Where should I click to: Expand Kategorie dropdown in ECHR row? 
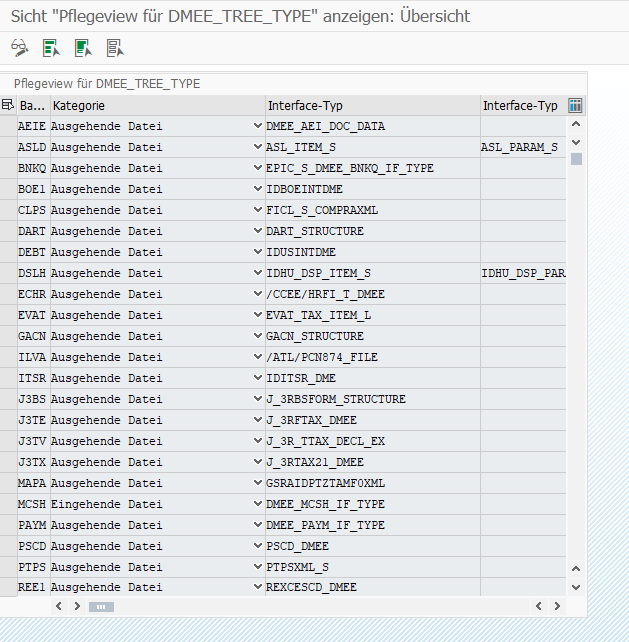(x=258, y=294)
